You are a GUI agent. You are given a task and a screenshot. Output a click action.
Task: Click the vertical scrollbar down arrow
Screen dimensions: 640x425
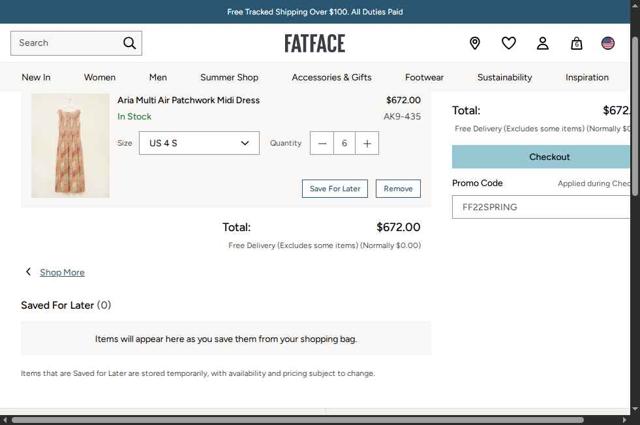coord(635,409)
